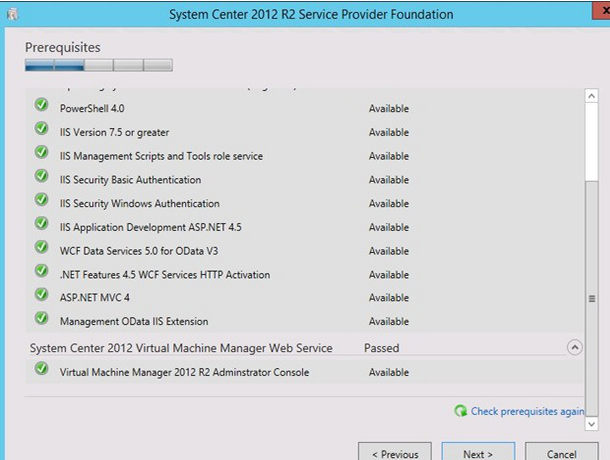610x460 pixels.
Task: Click the green refresh icon near Check prerequisites again
Action: (461, 411)
